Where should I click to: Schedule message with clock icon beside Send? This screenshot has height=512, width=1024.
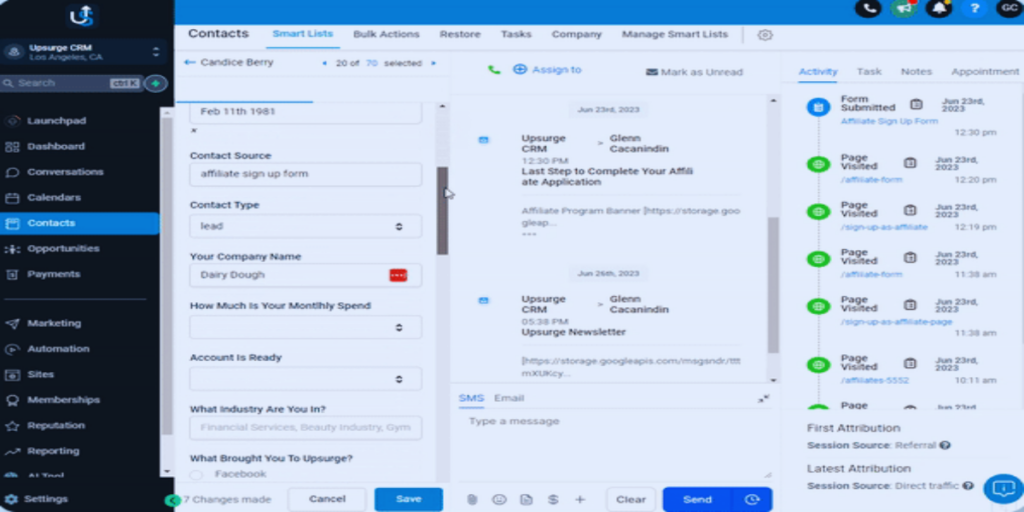[752, 500]
